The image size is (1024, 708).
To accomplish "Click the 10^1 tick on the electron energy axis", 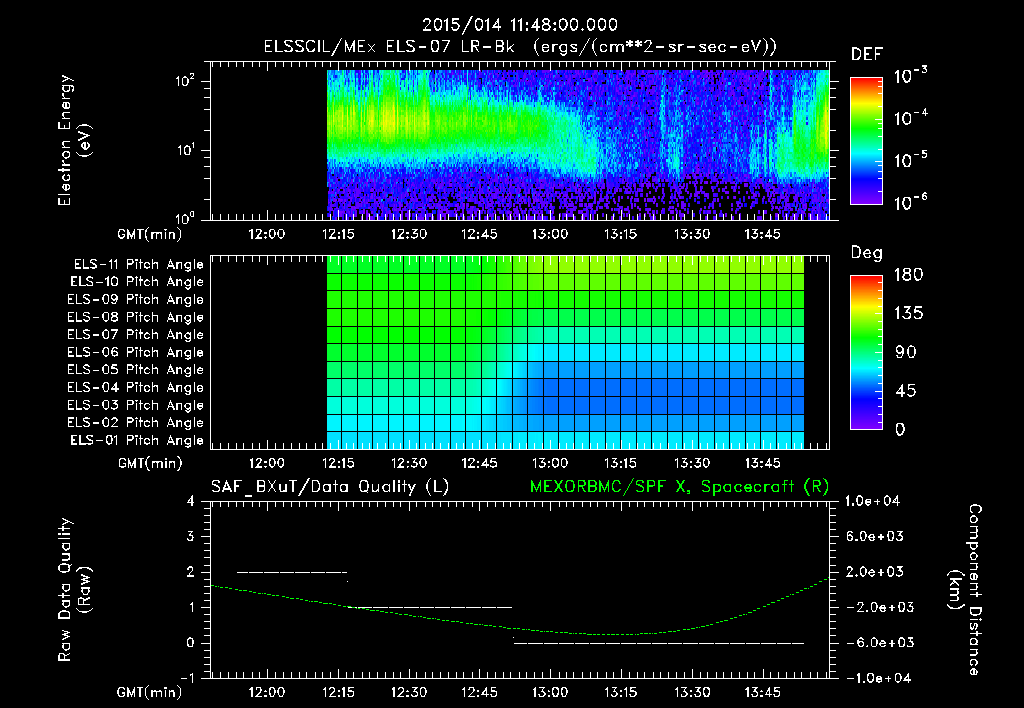I will 185,150.
